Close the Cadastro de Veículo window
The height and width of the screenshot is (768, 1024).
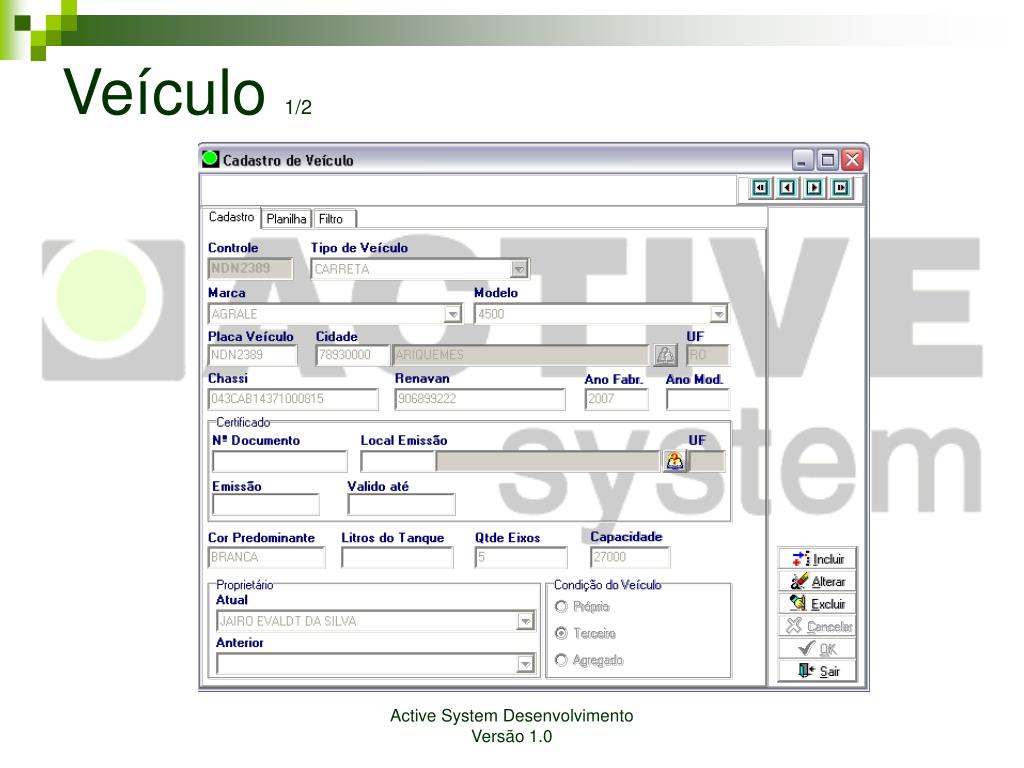click(x=852, y=159)
